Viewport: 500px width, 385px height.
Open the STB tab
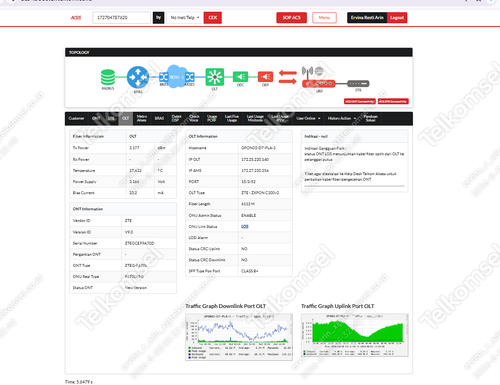click(x=111, y=118)
